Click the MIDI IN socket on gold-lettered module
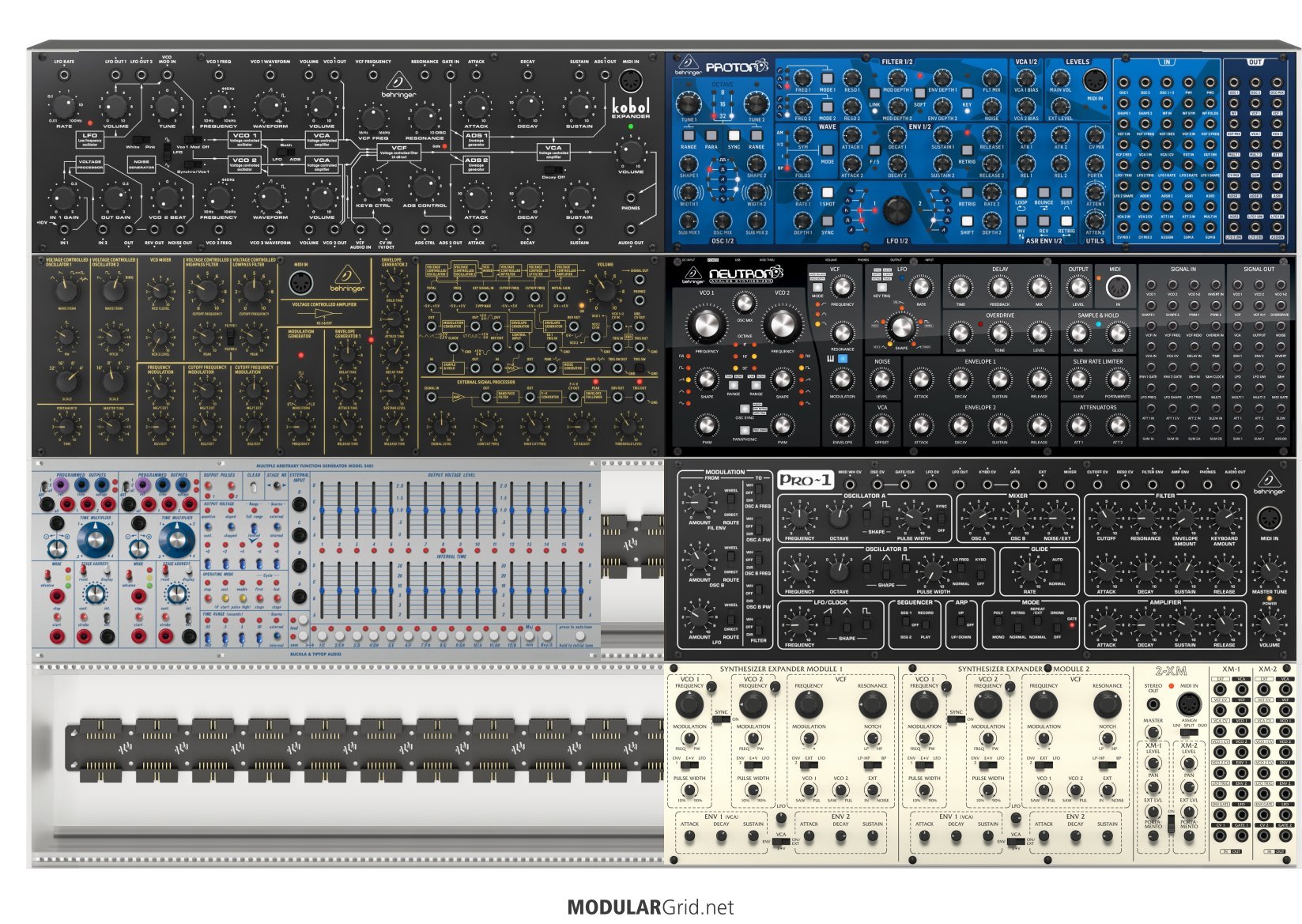This screenshot has width=1302, height=924. click(x=301, y=283)
